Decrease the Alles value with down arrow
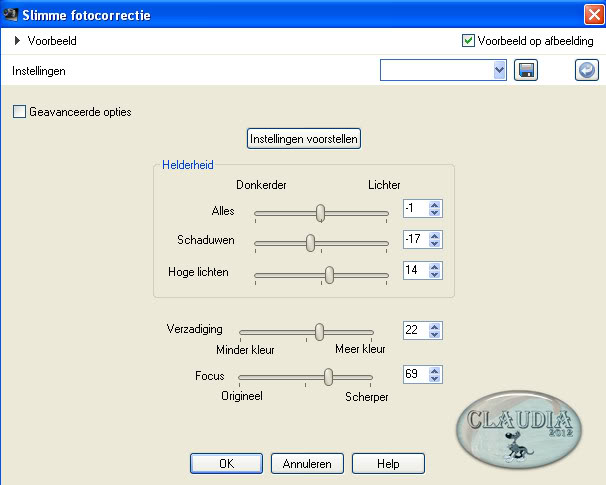This screenshot has width=606, height=485. [x=434, y=213]
